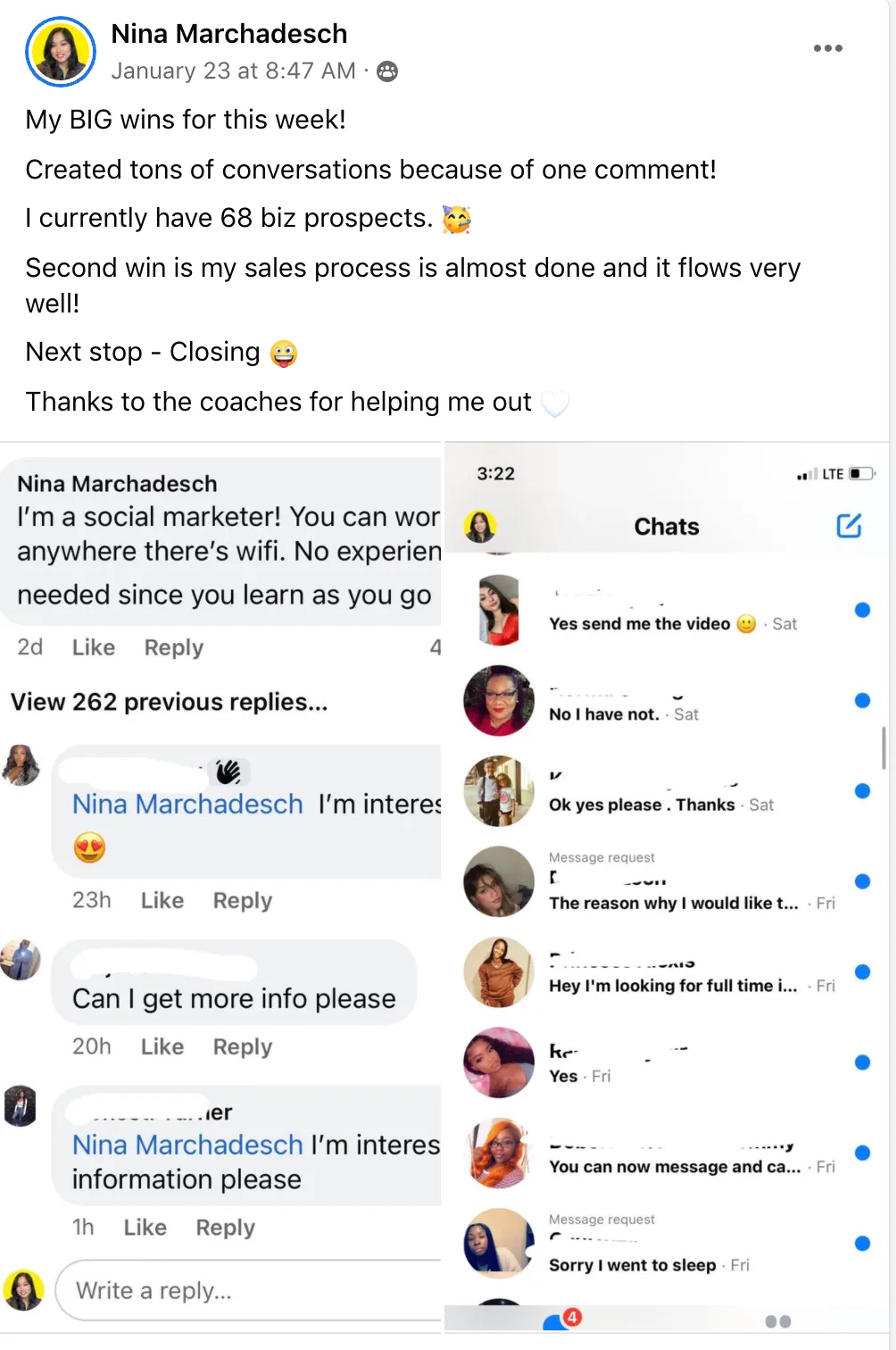Open the three-dot post options menu
Image resolution: width=896 pixels, height=1350 pixels.
pos(827,48)
